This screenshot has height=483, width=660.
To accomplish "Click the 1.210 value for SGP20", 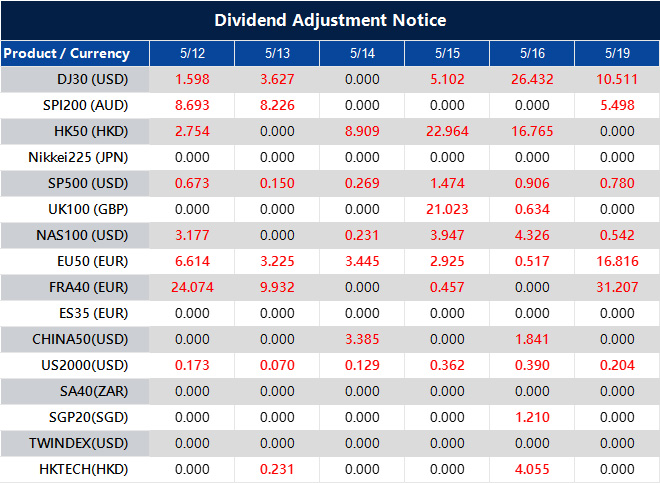I will click(532, 417).
